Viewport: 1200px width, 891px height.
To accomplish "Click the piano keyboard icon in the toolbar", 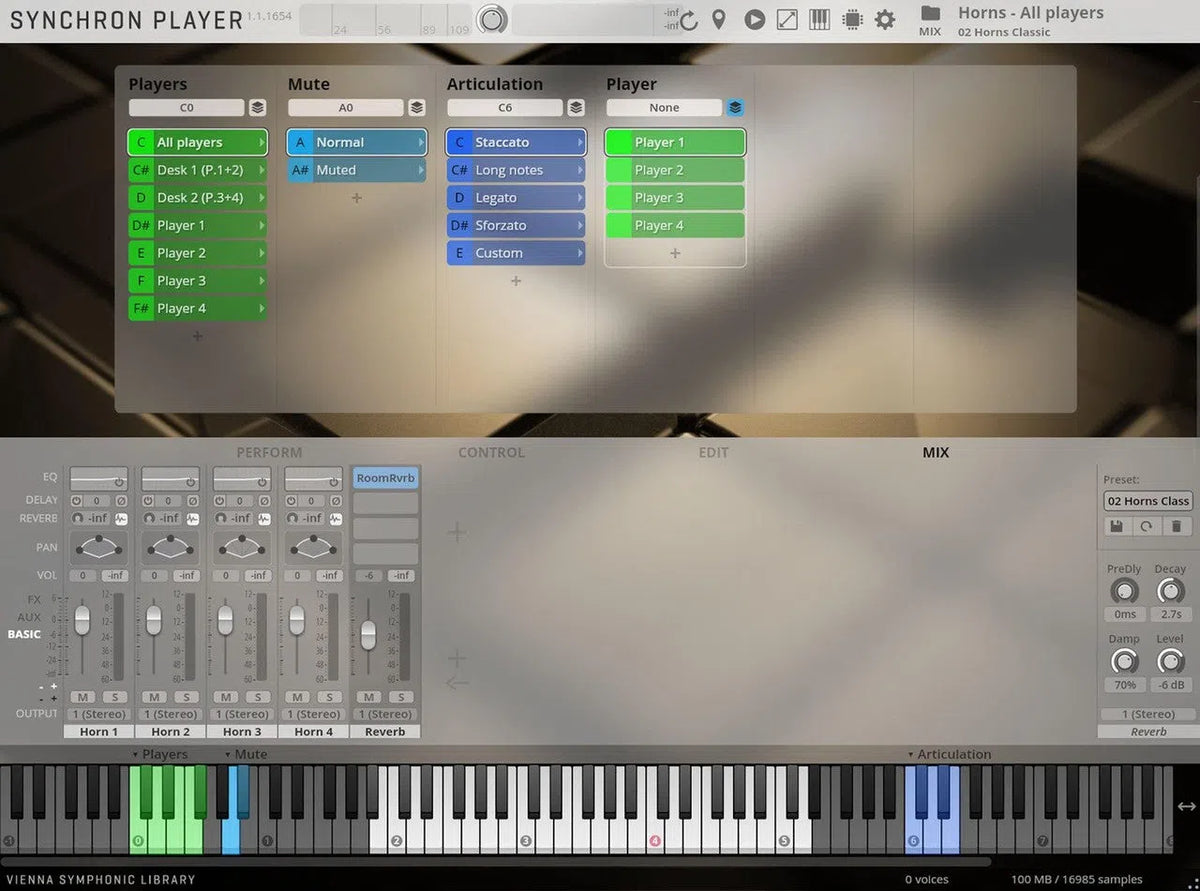I will 819,19.
